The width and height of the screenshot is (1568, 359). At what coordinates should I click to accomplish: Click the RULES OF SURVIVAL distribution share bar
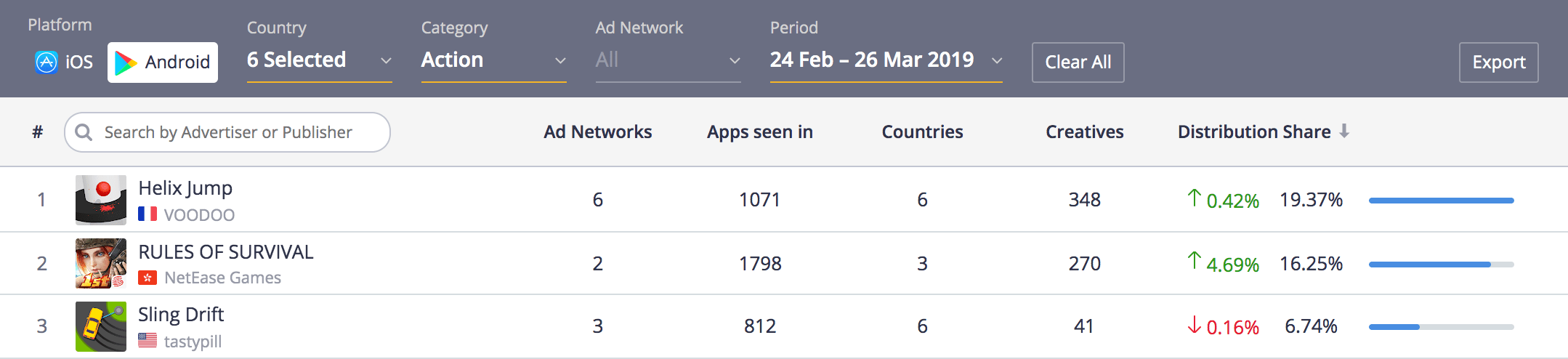pyautogui.click(x=1441, y=265)
